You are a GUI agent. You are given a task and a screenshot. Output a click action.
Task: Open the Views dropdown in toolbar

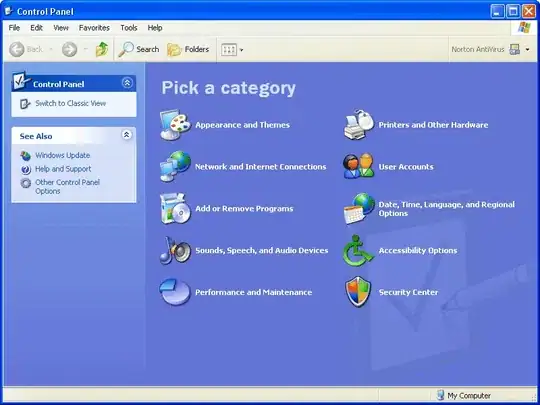(232, 50)
